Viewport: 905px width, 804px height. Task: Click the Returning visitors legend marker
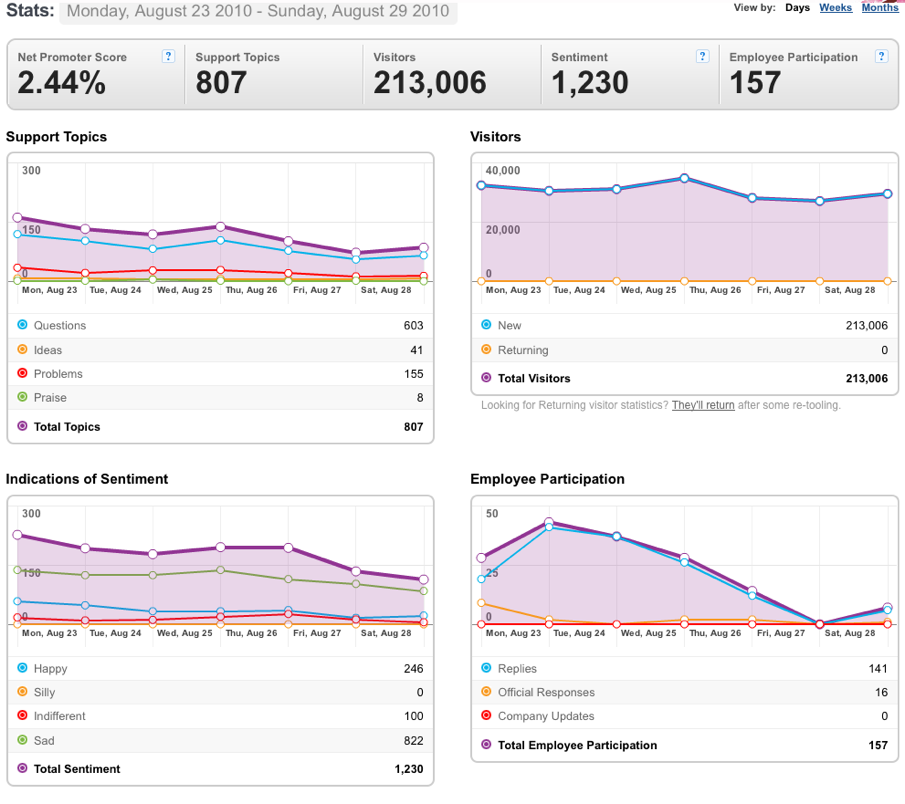487,349
